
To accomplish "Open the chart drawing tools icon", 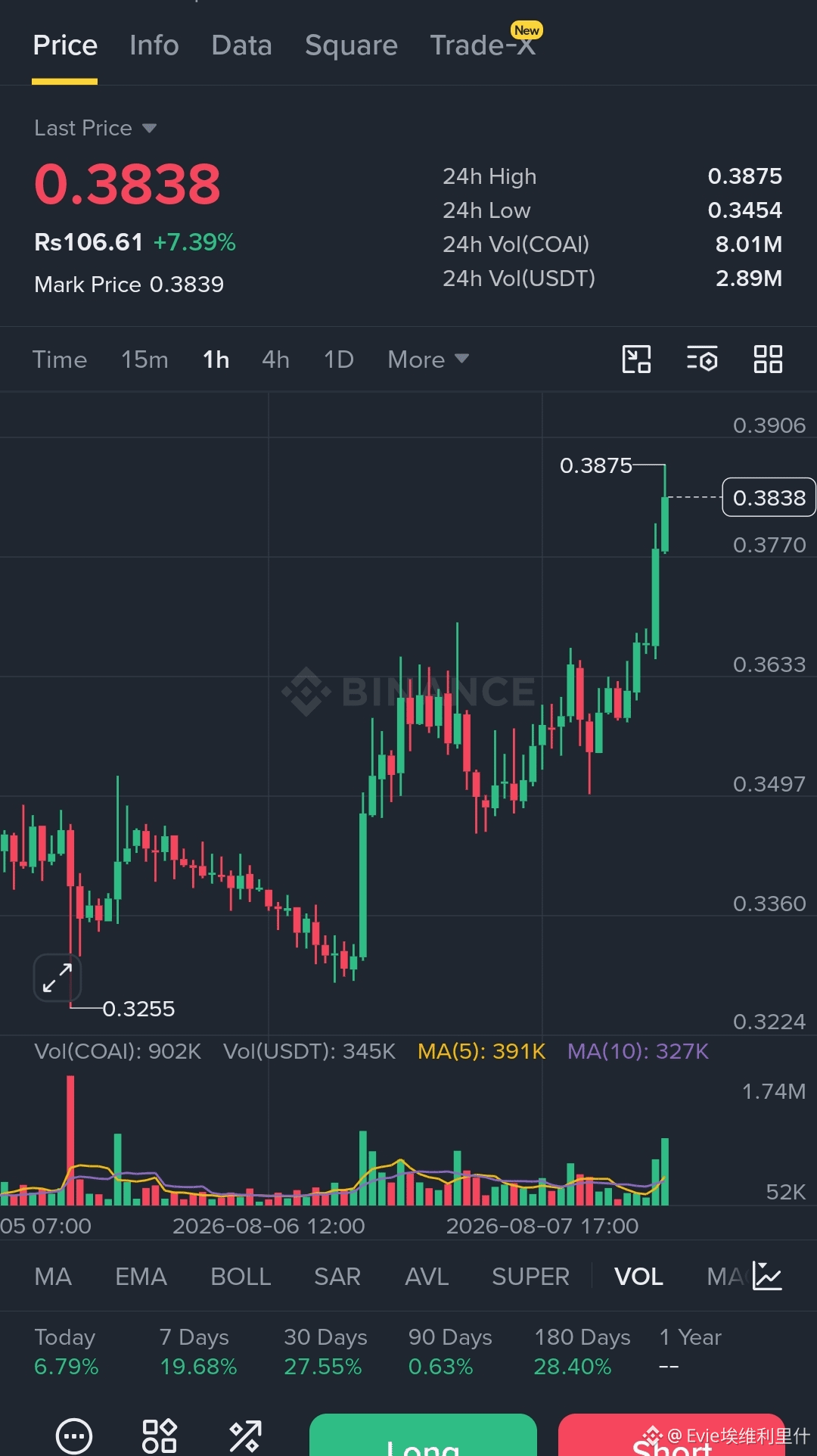I will pyautogui.click(x=636, y=359).
